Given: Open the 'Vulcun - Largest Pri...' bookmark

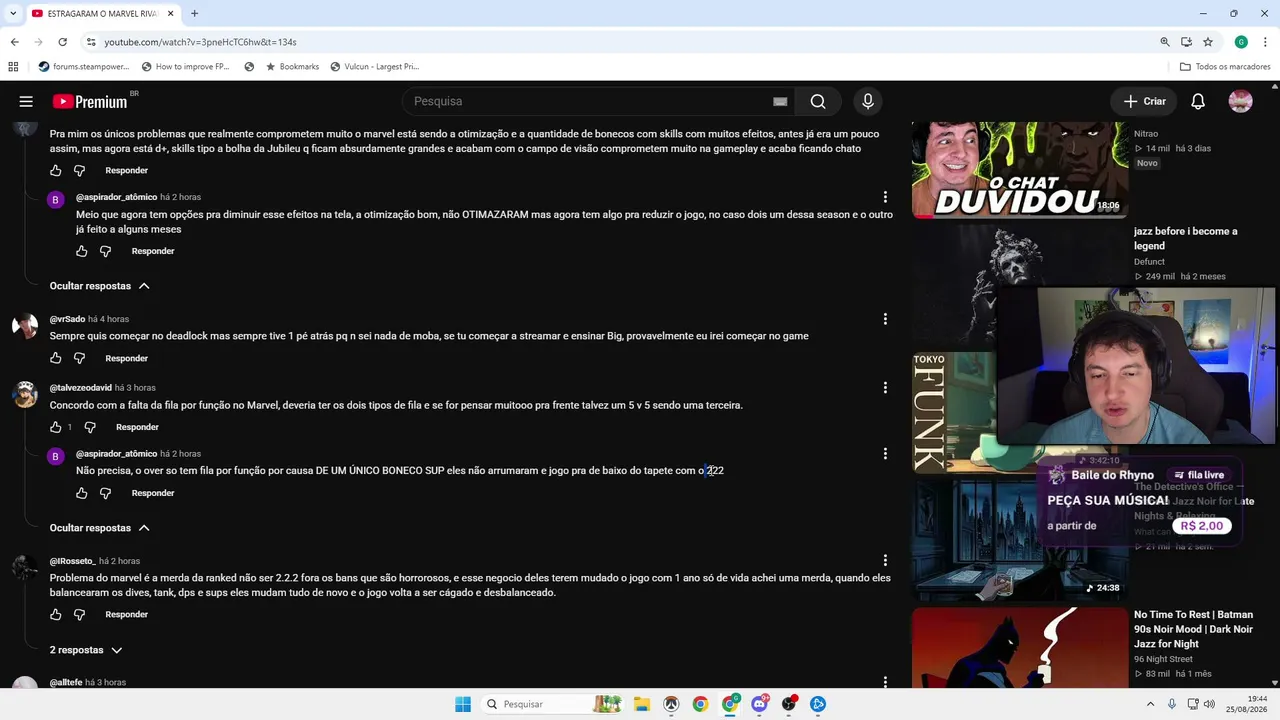Looking at the screenshot, I should click(x=374, y=67).
